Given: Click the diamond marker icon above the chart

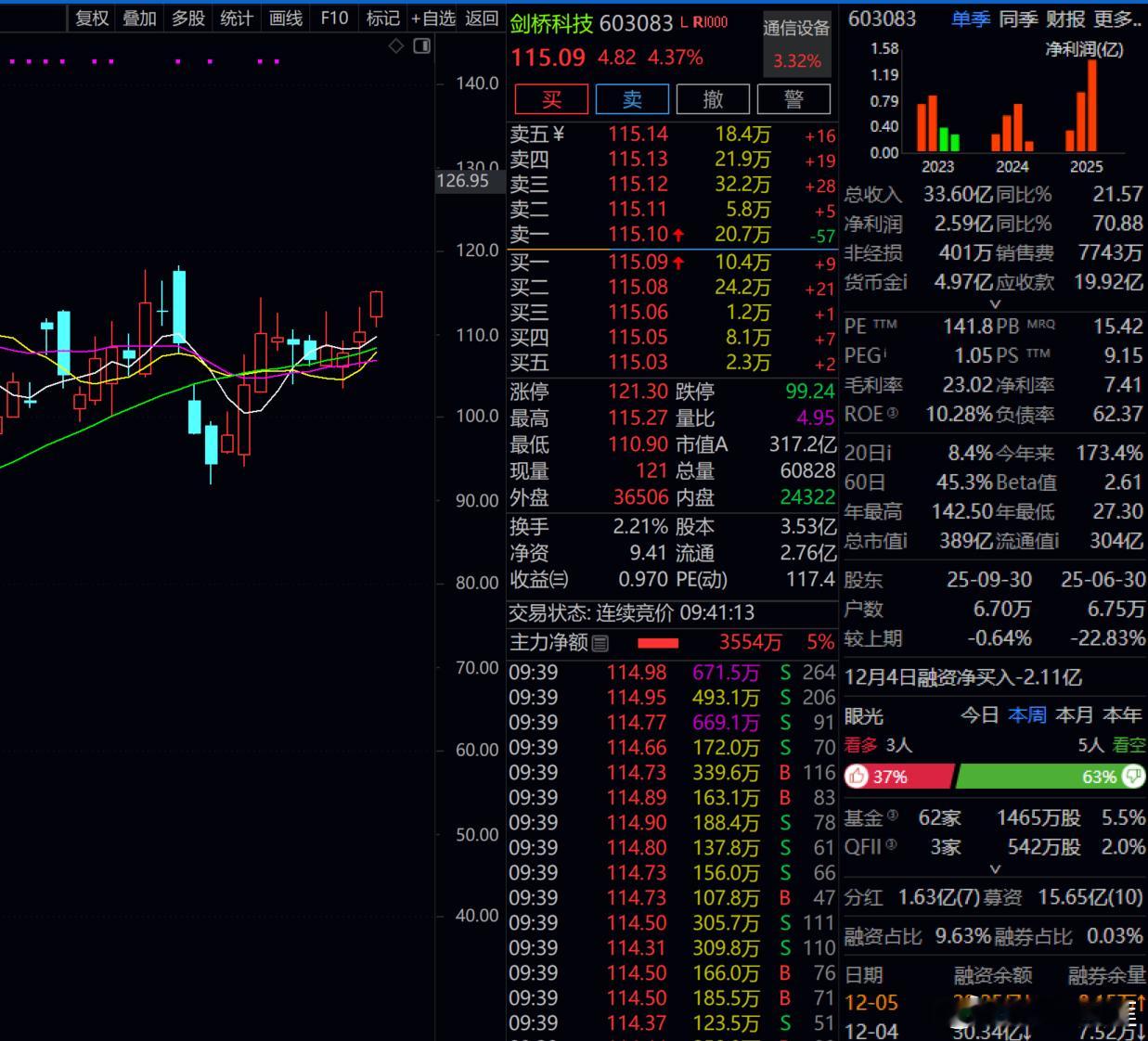Looking at the screenshot, I should 396,45.
